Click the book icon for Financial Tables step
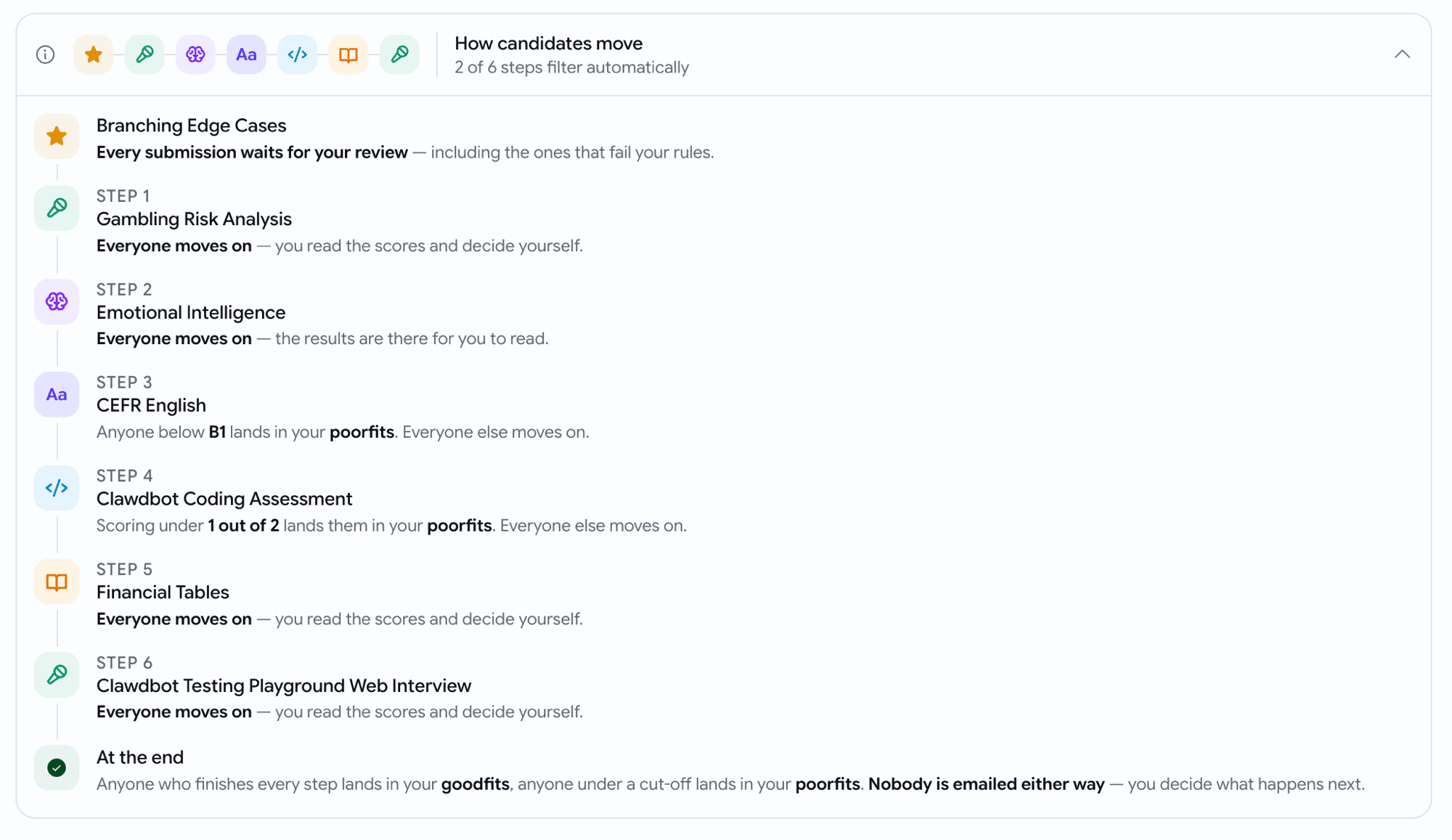Screen dimensions: 1452x840 tap(57, 582)
